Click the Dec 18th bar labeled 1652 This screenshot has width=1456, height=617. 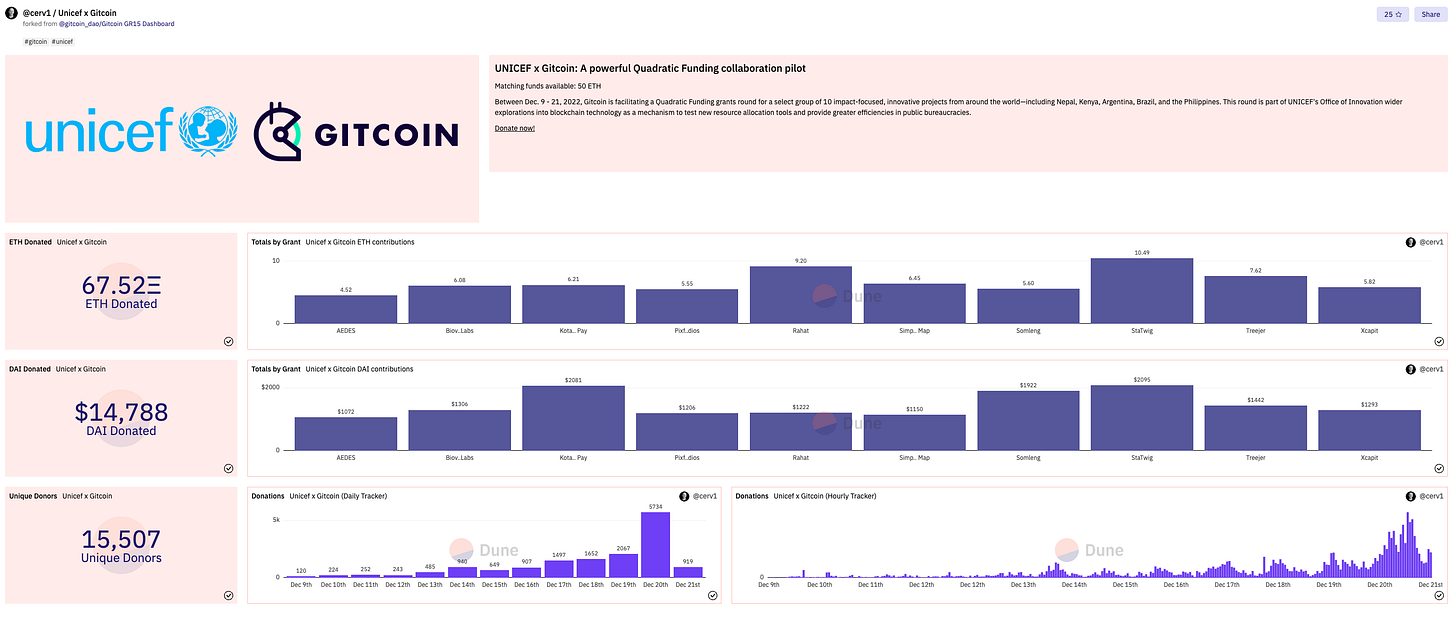[x=591, y=568]
